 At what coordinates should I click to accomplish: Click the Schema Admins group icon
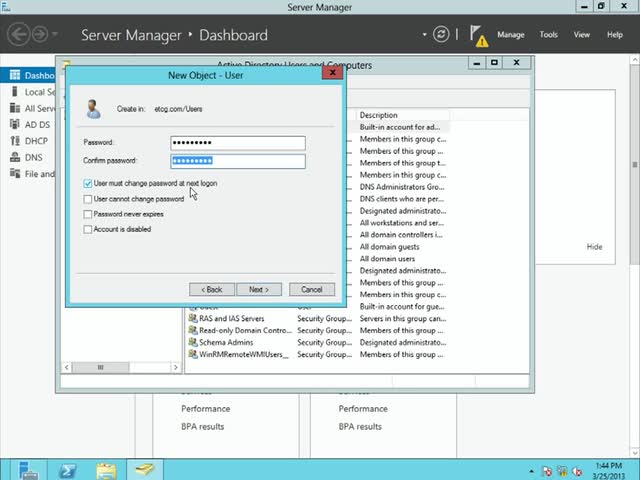(x=193, y=342)
